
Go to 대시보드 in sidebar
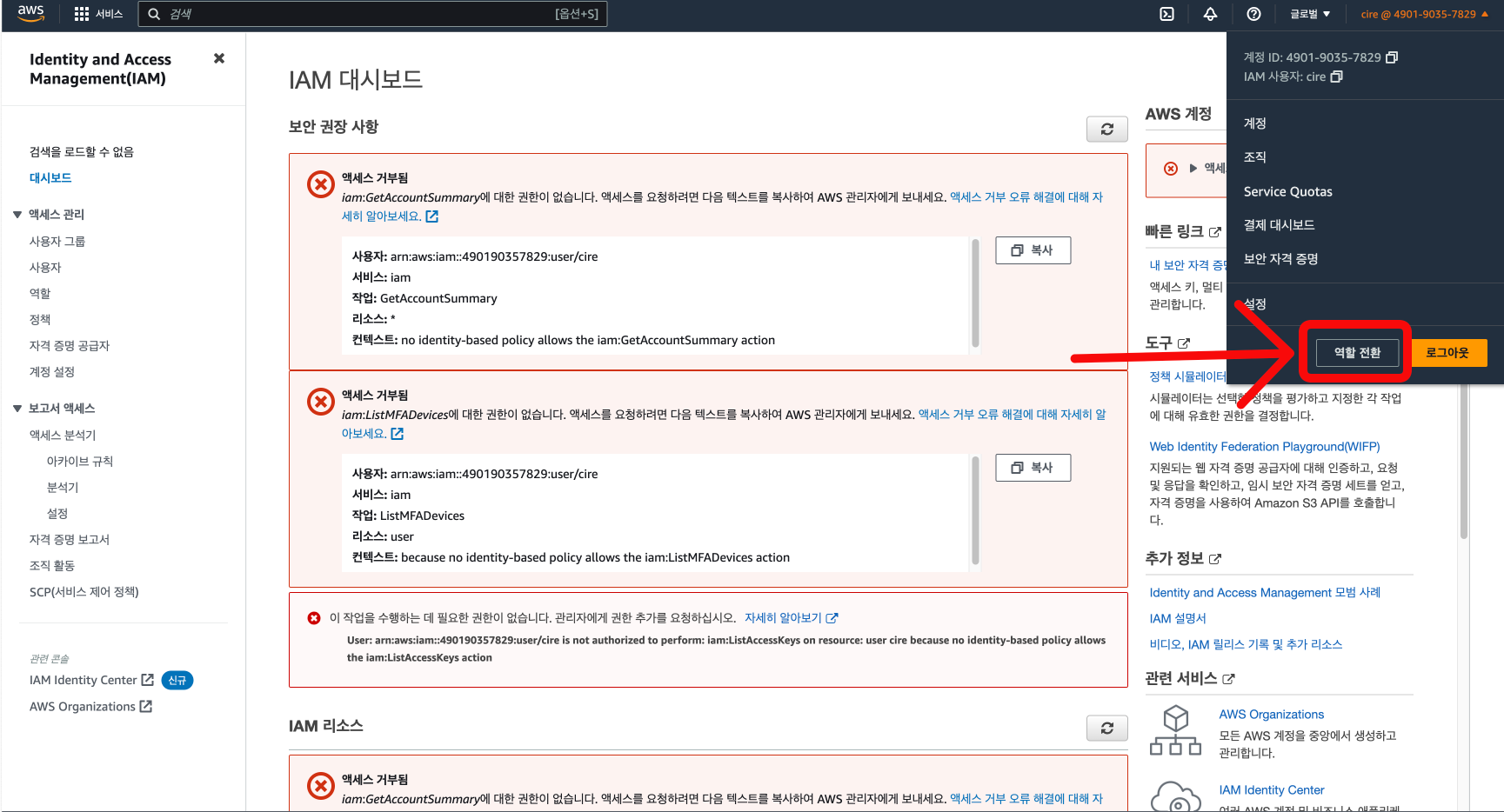50,177
